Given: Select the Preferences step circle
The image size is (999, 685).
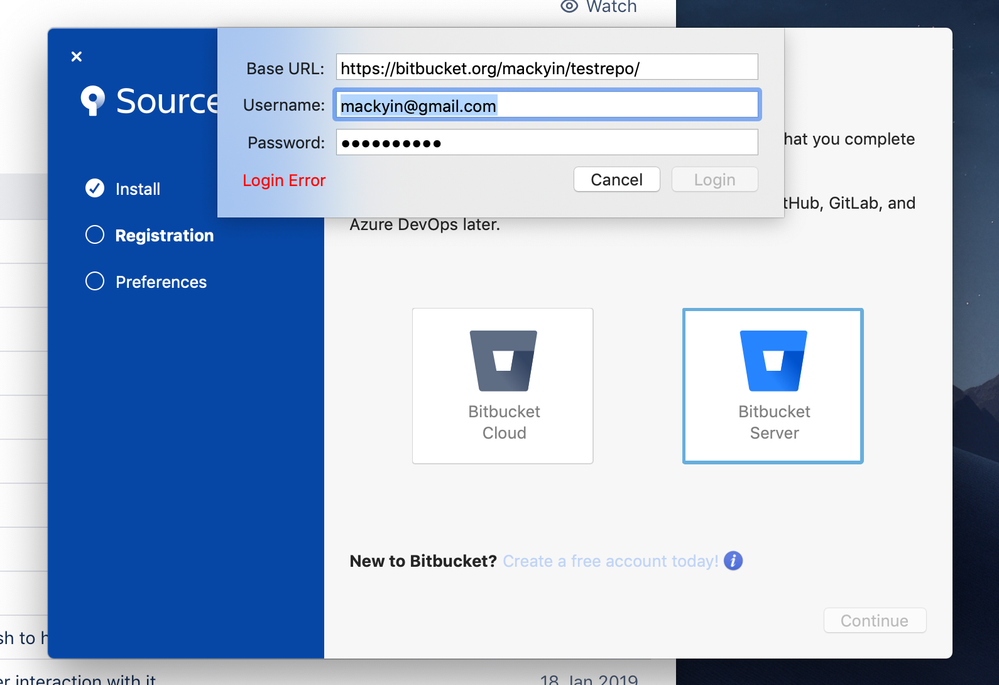Looking at the screenshot, I should point(95,281).
